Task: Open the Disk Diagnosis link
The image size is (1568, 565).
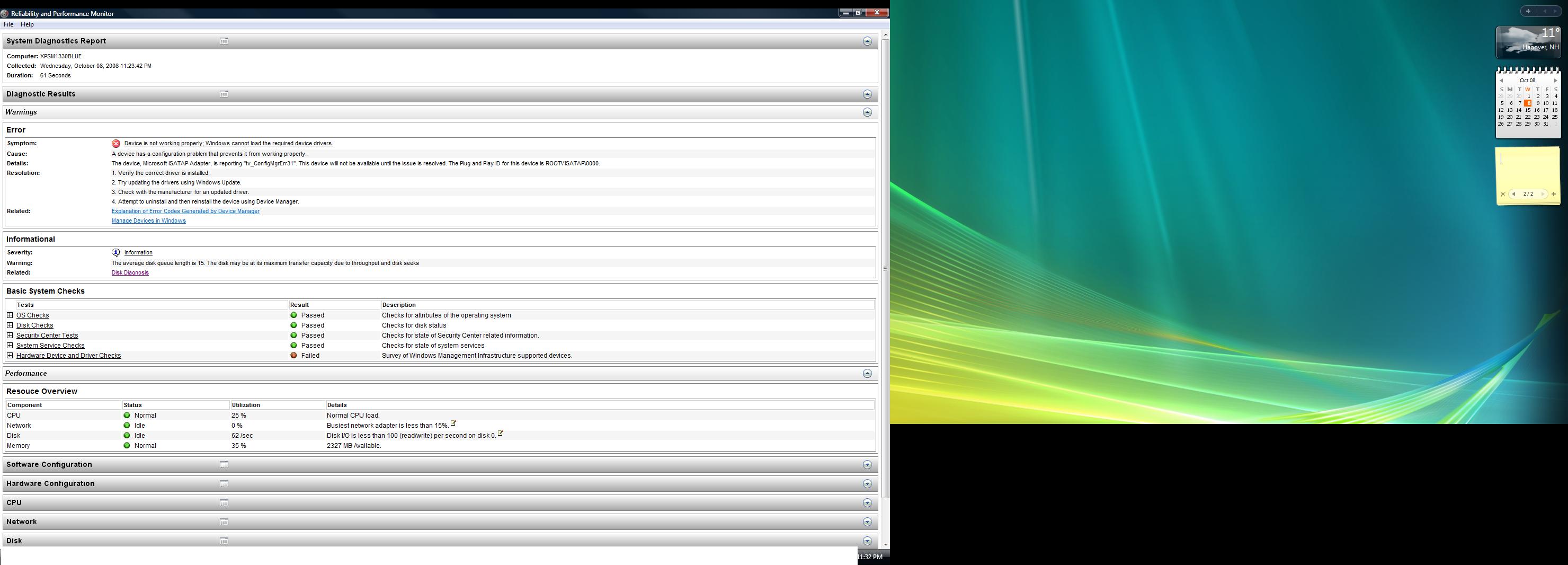Action: (x=130, y=273)
